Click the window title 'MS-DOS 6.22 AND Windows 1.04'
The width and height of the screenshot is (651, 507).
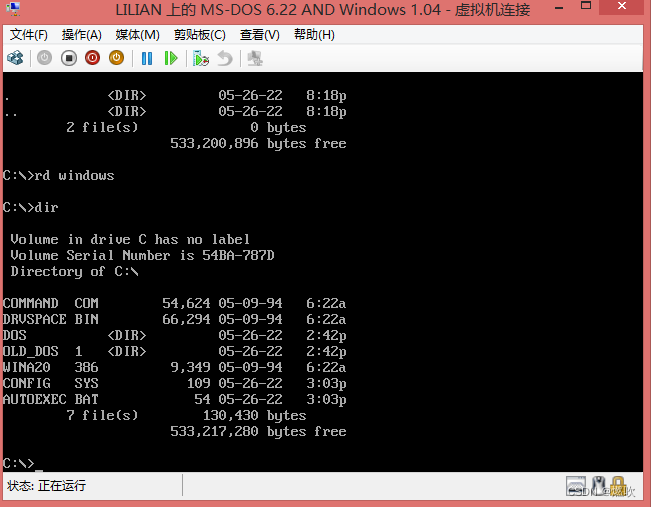(x=321, y=10)
